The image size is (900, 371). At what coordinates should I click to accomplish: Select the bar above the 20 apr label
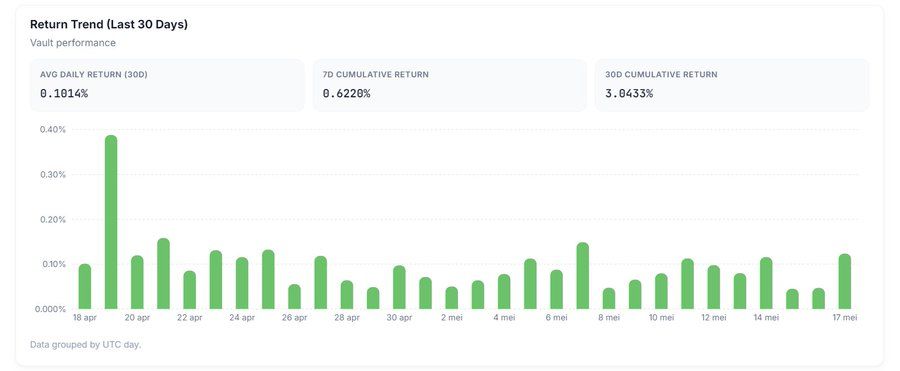pyautogui.click(x=137, y=283)
